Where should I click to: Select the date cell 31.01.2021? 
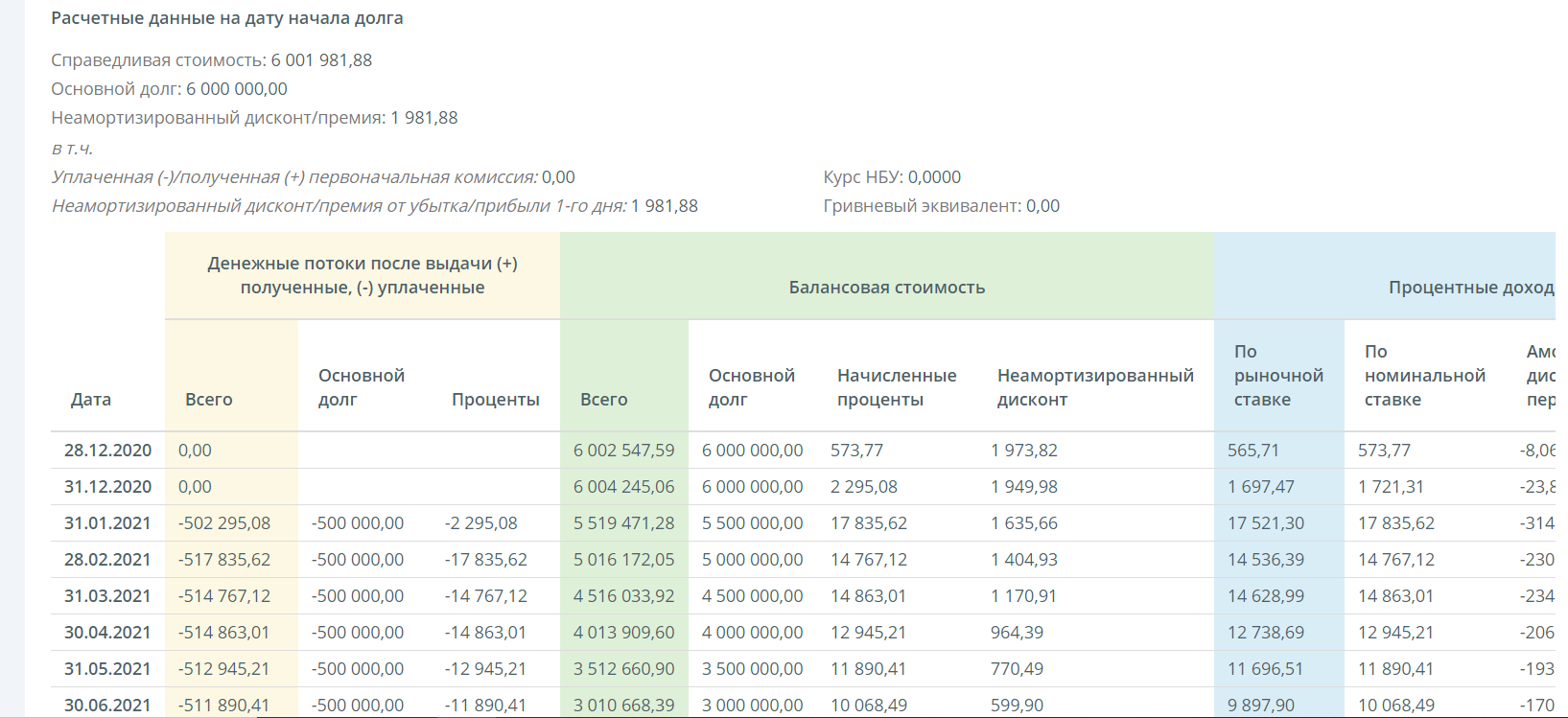(x=107, y=523)
